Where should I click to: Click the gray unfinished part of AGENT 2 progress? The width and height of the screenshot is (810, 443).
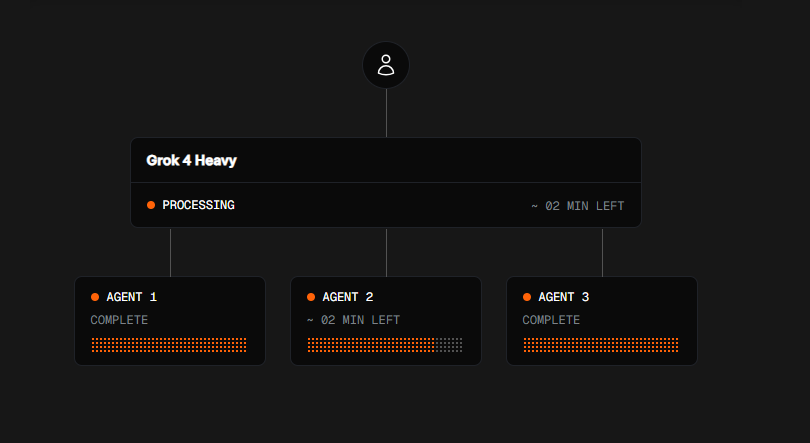[x=449, y=345]
